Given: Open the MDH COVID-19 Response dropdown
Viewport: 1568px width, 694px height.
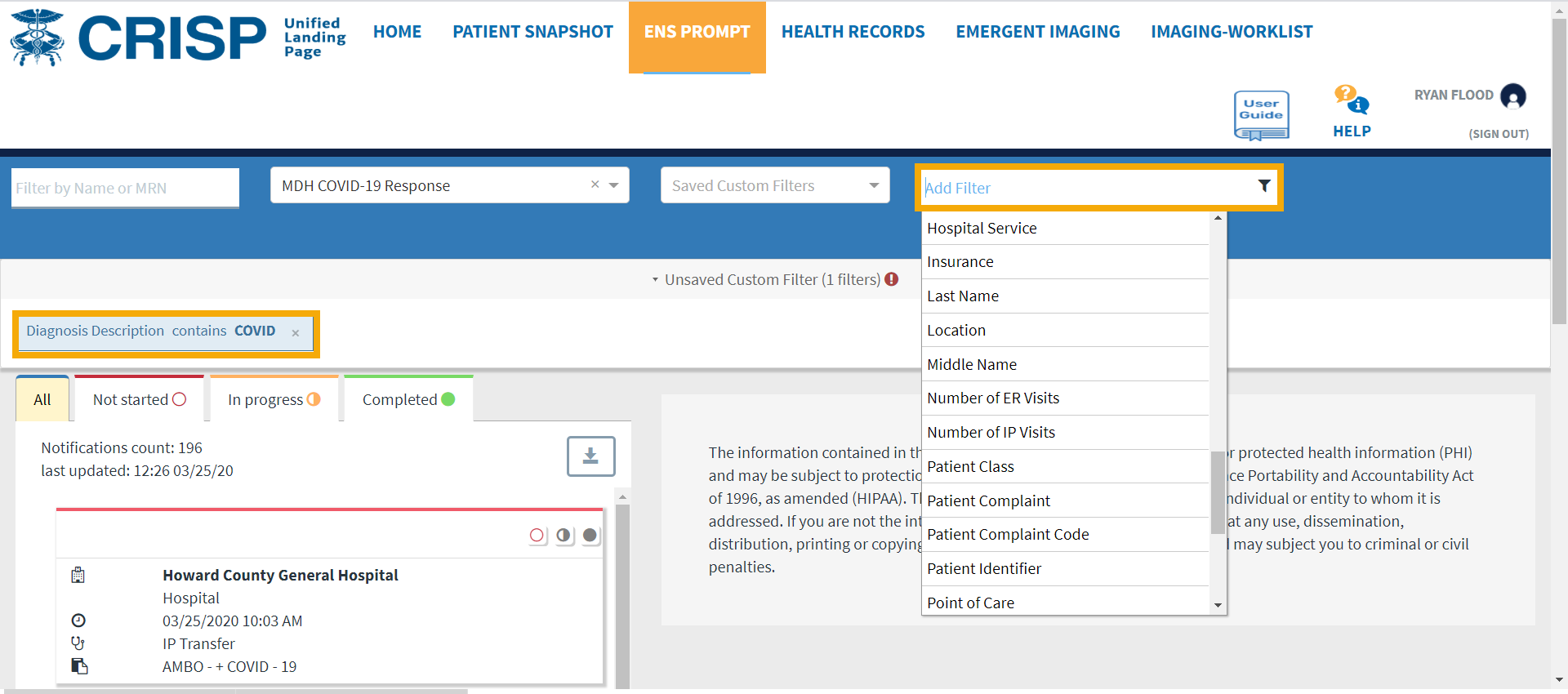Looking at the screenshot, I should click(614, 185).
